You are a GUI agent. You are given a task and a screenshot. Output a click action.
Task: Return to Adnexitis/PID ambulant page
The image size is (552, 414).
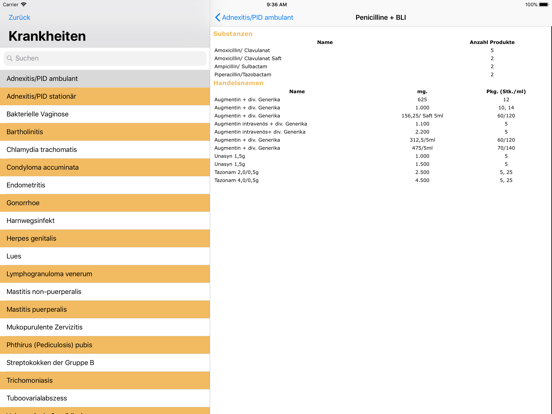click(x=254, y=17)
